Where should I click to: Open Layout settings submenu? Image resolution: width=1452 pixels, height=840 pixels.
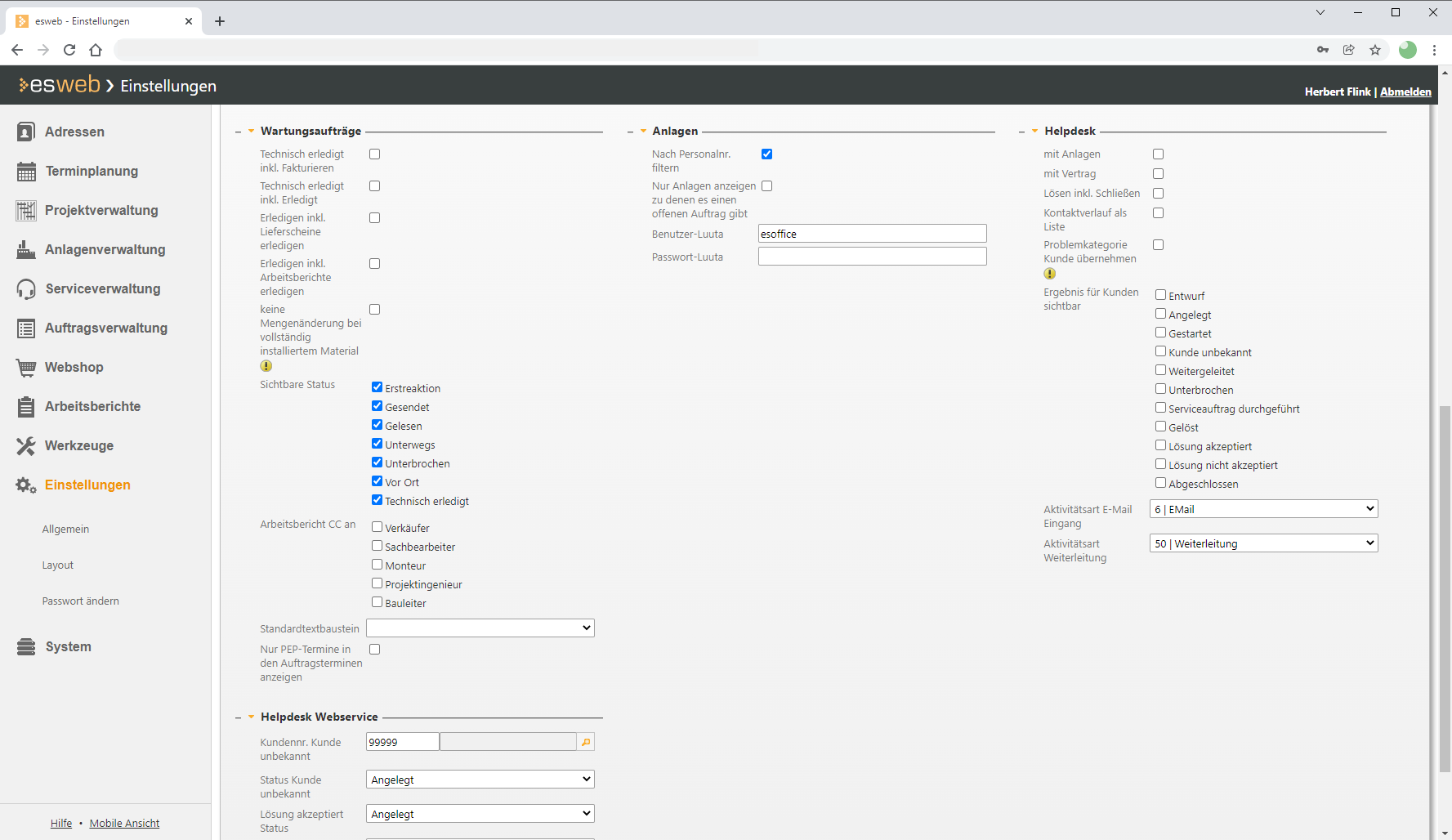[x=57, y=565]
